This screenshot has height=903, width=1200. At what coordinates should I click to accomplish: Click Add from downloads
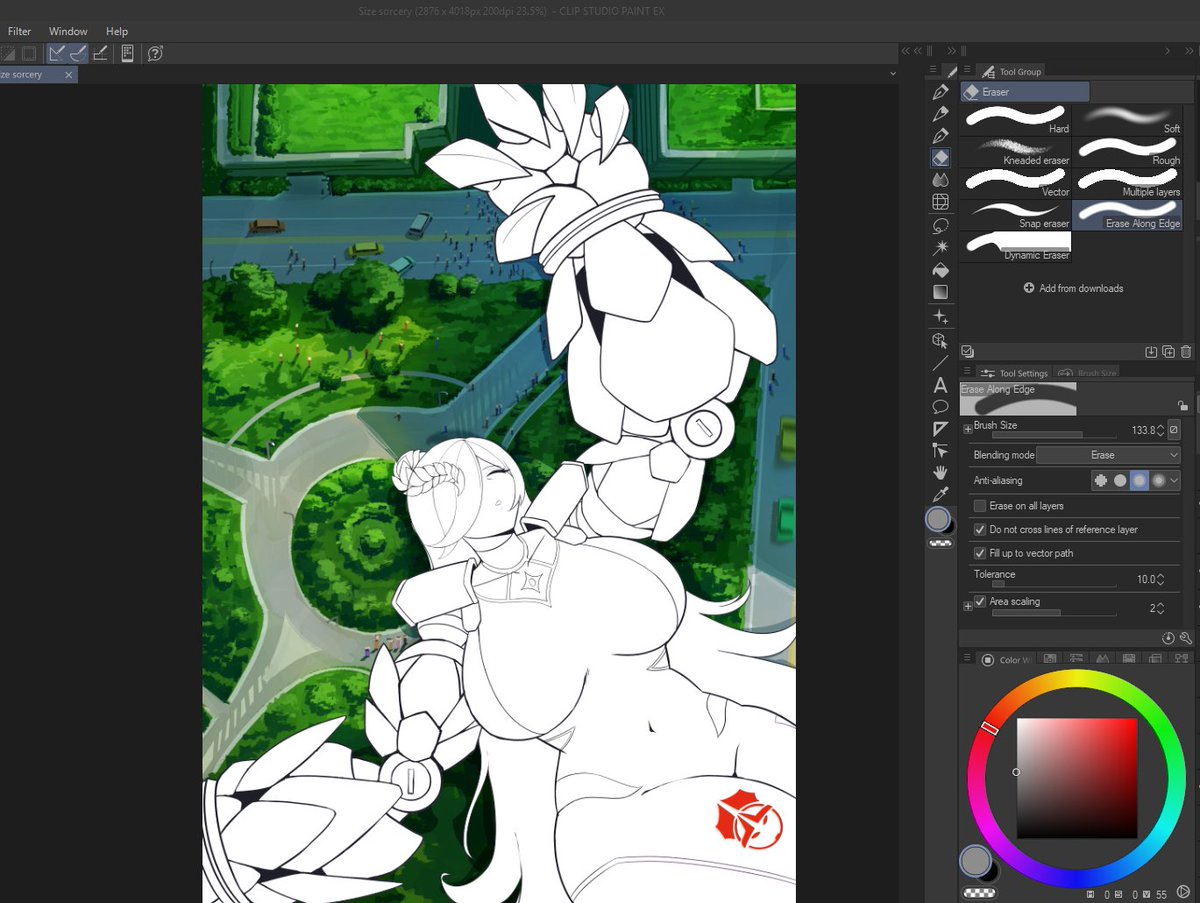point(1073,288)
